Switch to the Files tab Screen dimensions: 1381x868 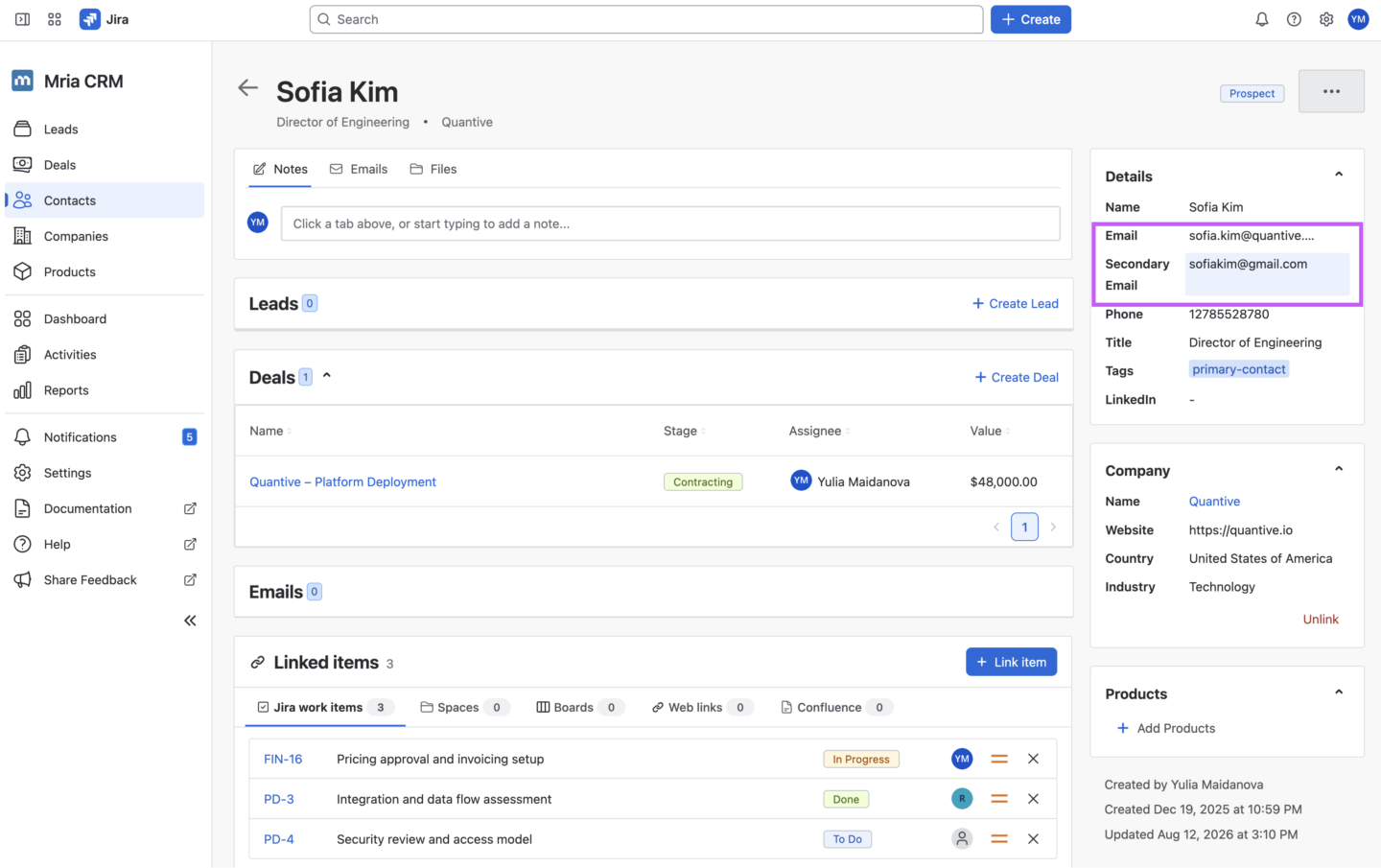pos(433,169)
